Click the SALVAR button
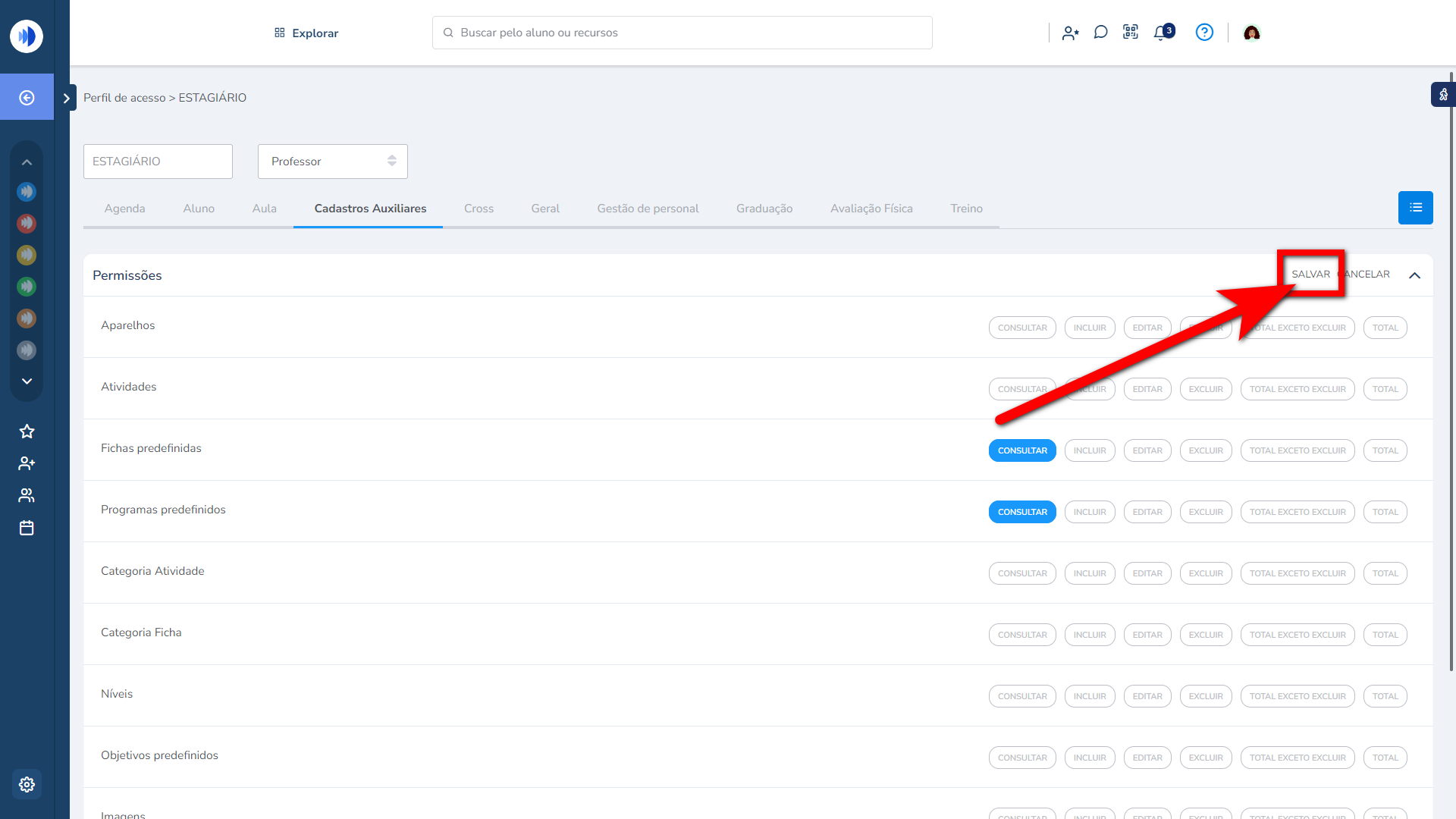 (x=1310, y=274)
